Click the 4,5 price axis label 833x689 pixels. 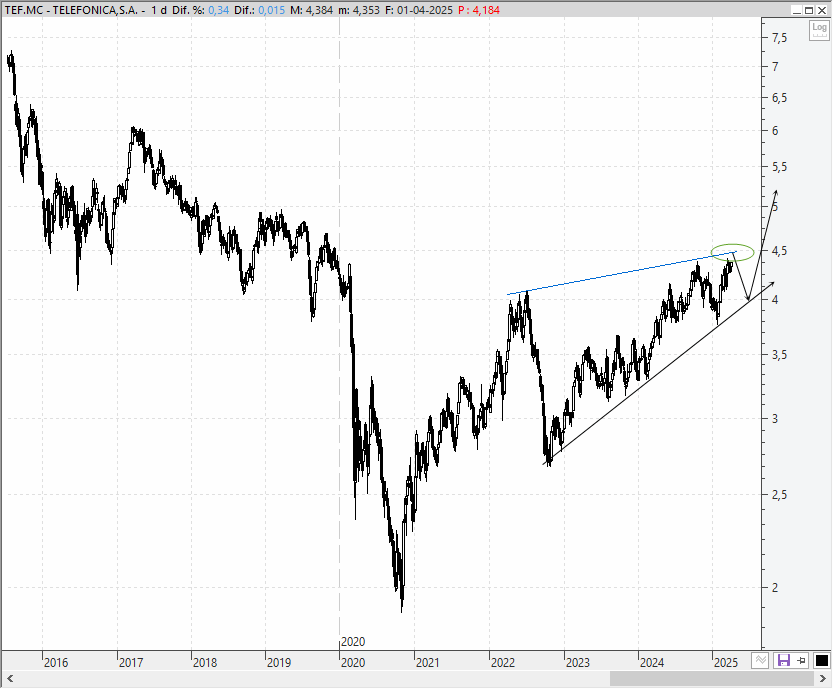(779, 251)
